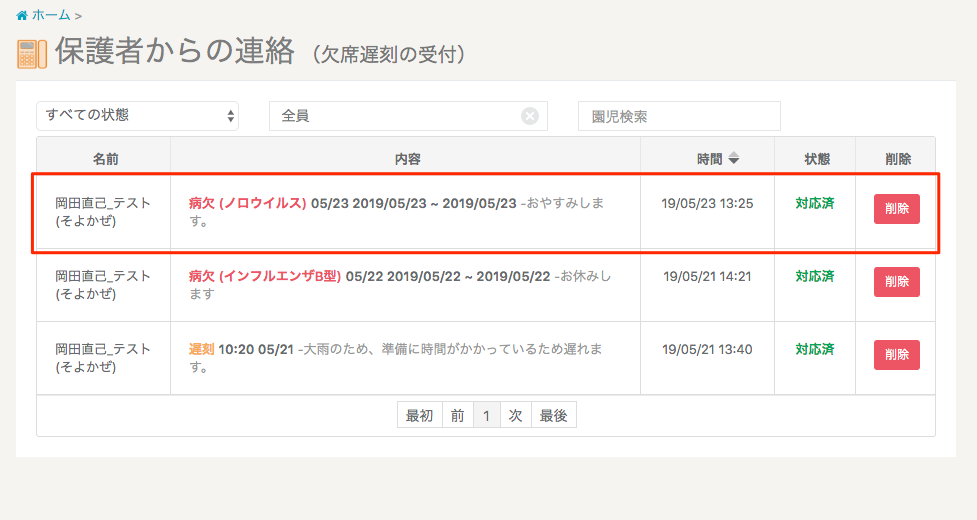Click the phone icon beside page title
This screenshot has width=977, height=520.
coord(32,54)
